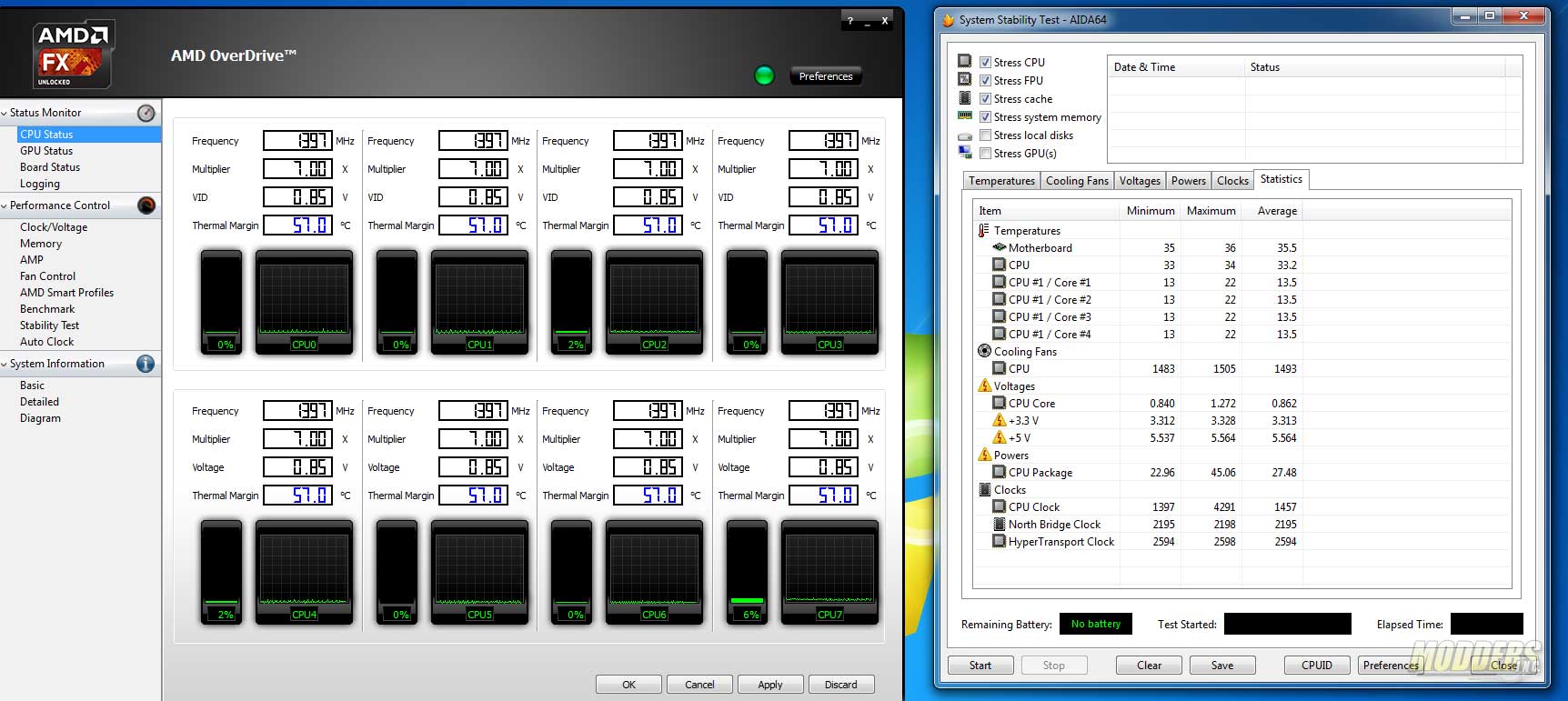Click the AIDA64 flame title icon
The width and height of the screenshot is (1568, 701).
(948, 20)
